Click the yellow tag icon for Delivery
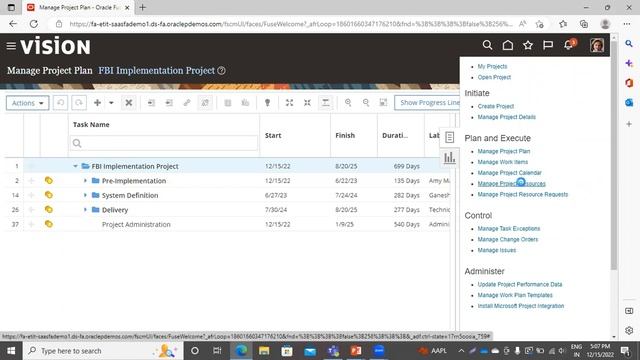Viewport: 640px width, 360px height. (49, 209)
